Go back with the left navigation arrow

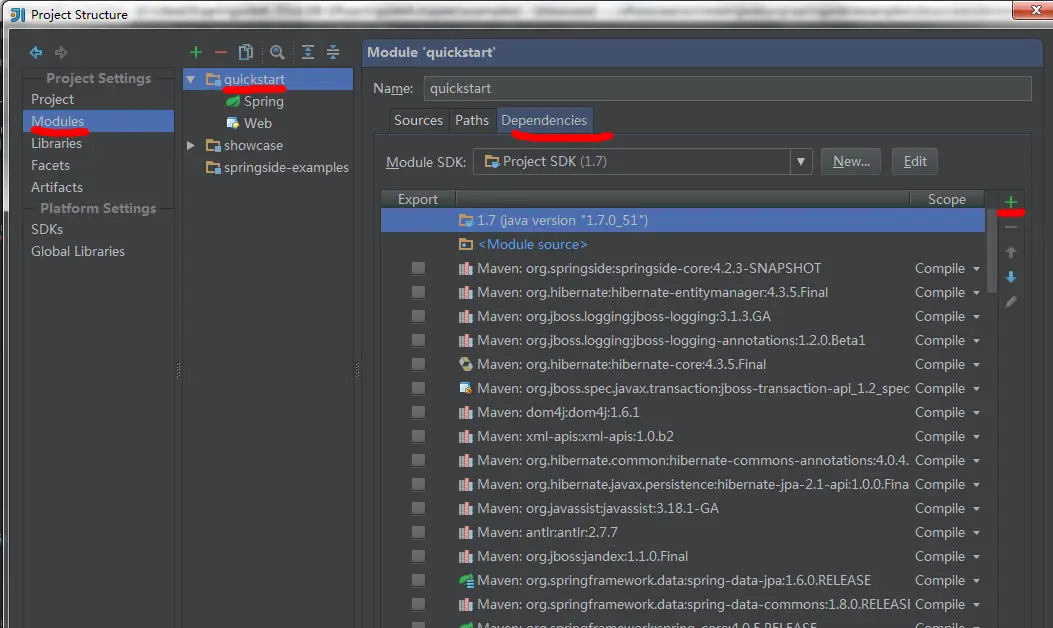pos(36,52)
